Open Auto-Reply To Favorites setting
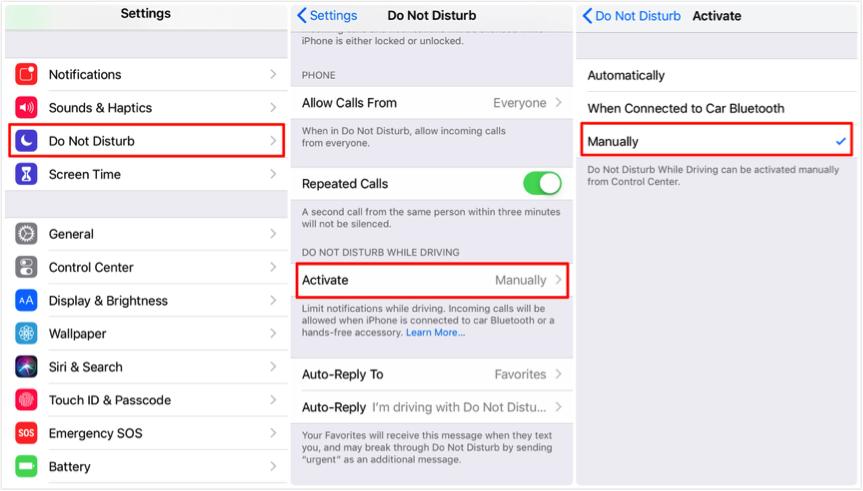Screen dimensions: 863x491 tap(431, 374)
